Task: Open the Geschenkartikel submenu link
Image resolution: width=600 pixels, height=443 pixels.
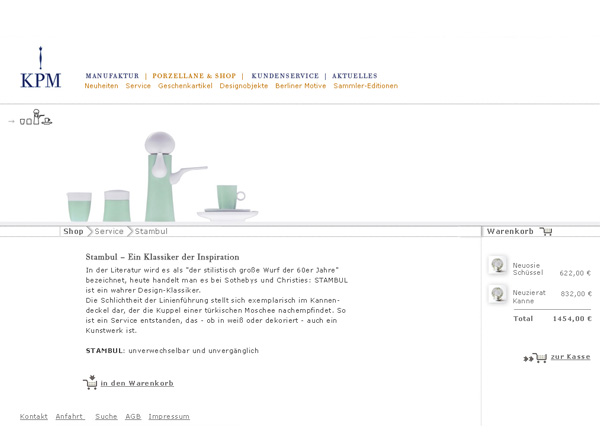Action: point(185,86)
